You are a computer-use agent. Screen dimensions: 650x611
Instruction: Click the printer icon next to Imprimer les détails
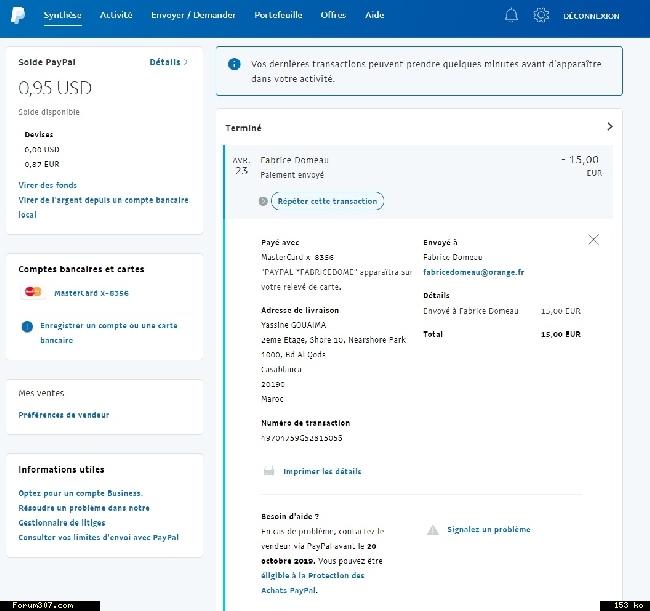click(269, 471)
